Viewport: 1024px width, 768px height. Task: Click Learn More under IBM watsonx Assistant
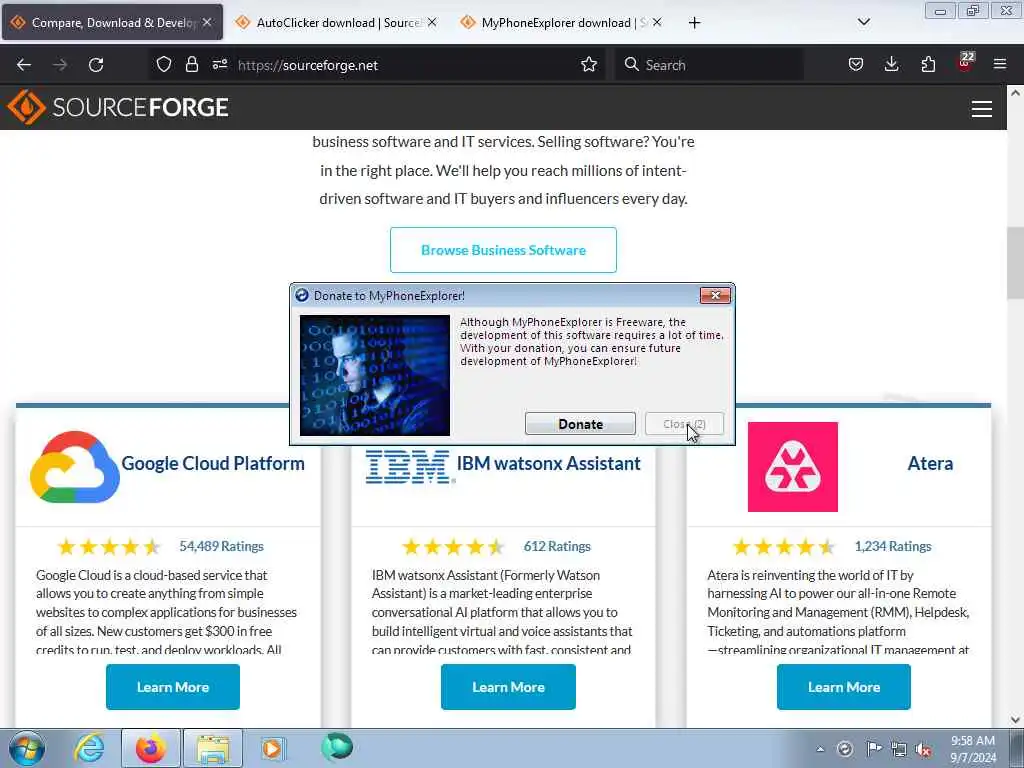point(508,687)
